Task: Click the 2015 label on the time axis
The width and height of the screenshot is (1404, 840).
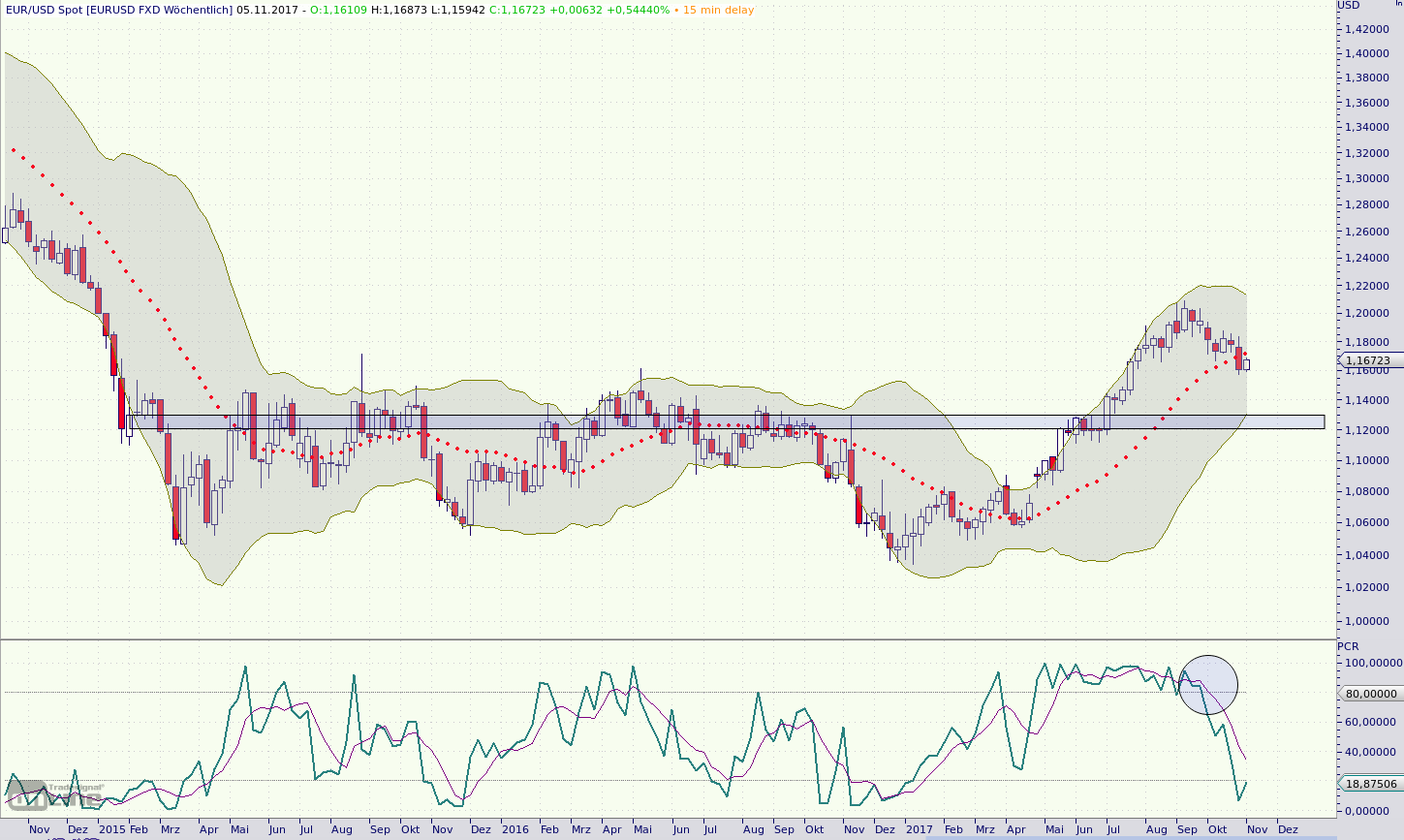Action: (111, 829)
